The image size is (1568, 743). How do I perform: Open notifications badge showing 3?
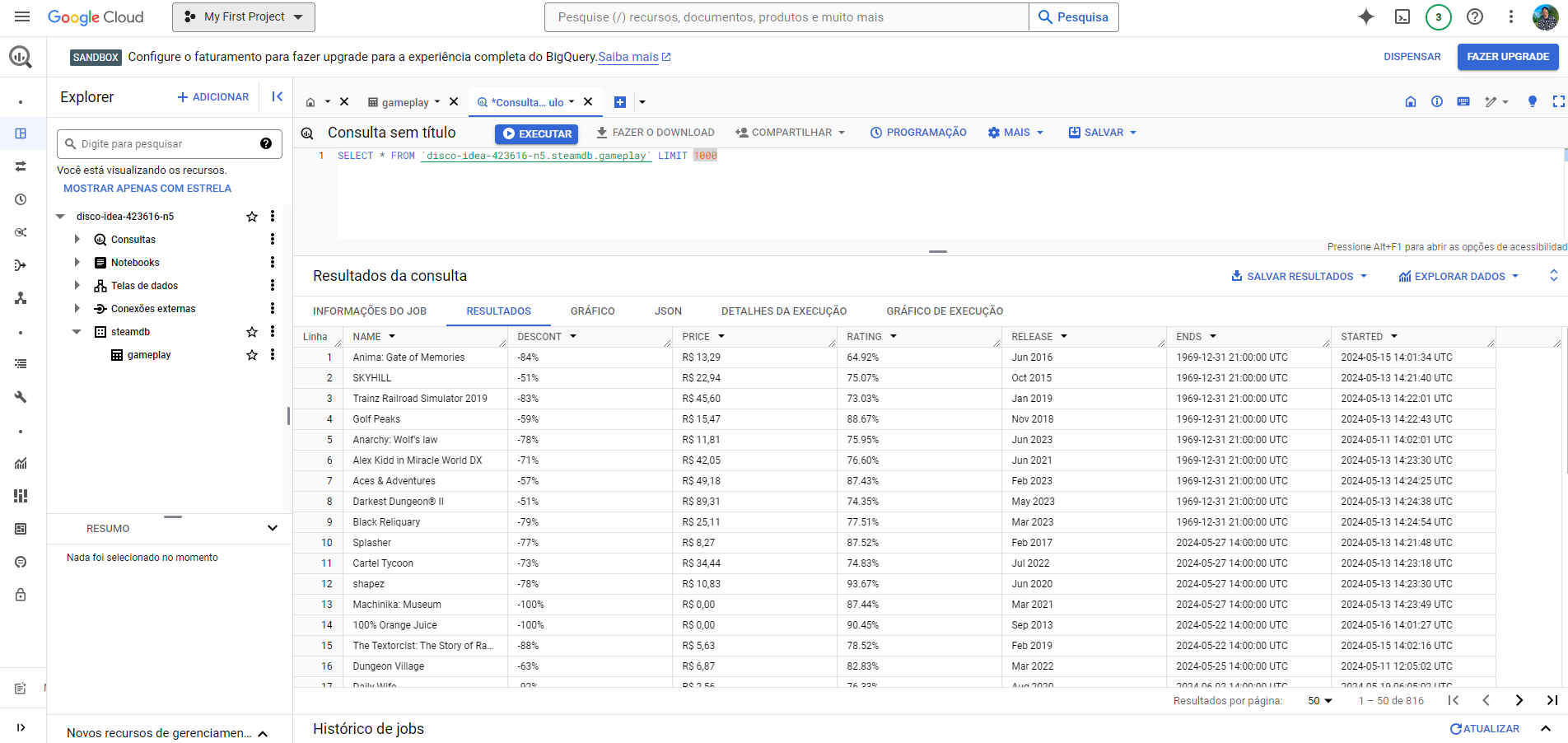coord(1439,16)
